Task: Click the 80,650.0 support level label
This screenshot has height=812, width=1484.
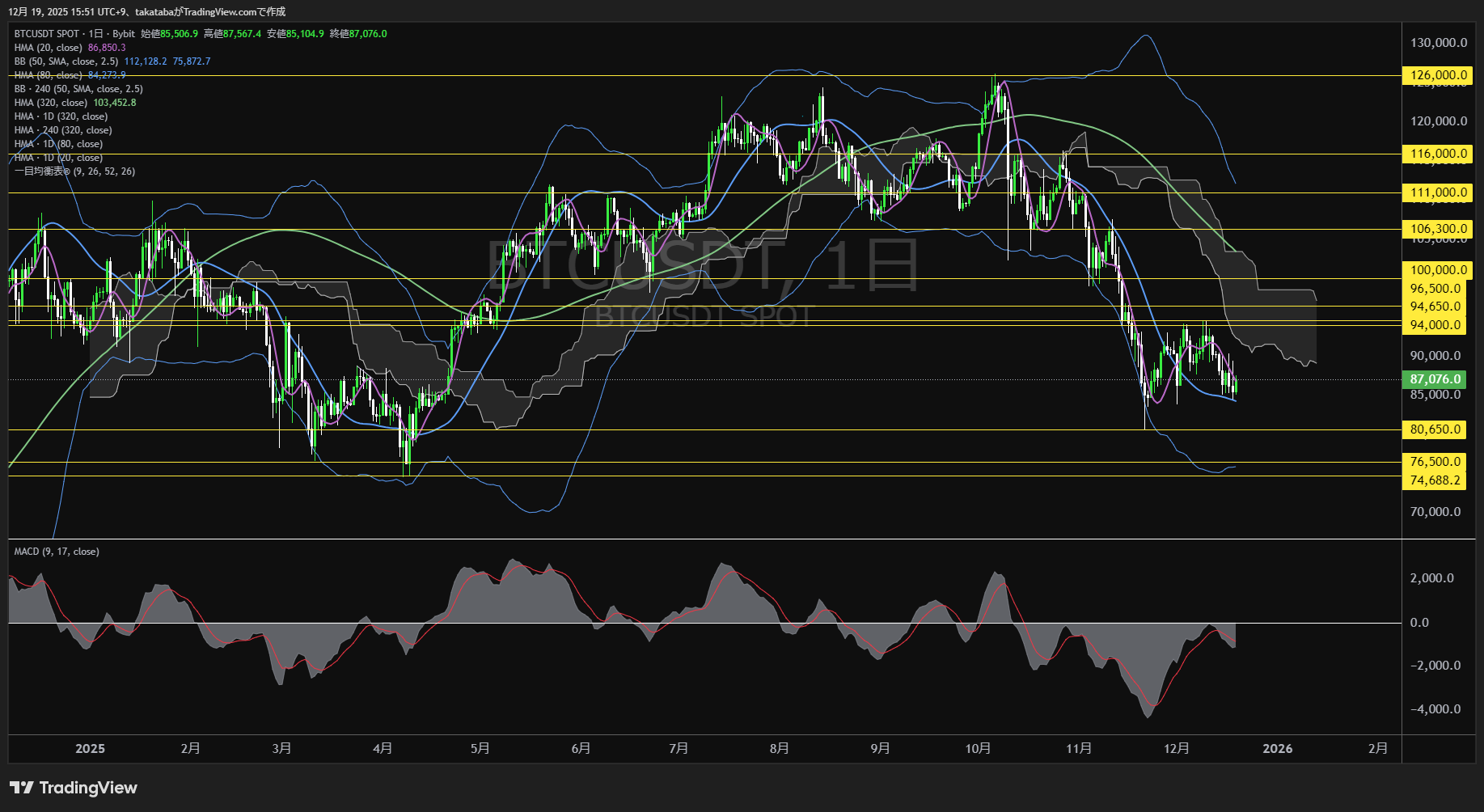Action: point(1435,429)
